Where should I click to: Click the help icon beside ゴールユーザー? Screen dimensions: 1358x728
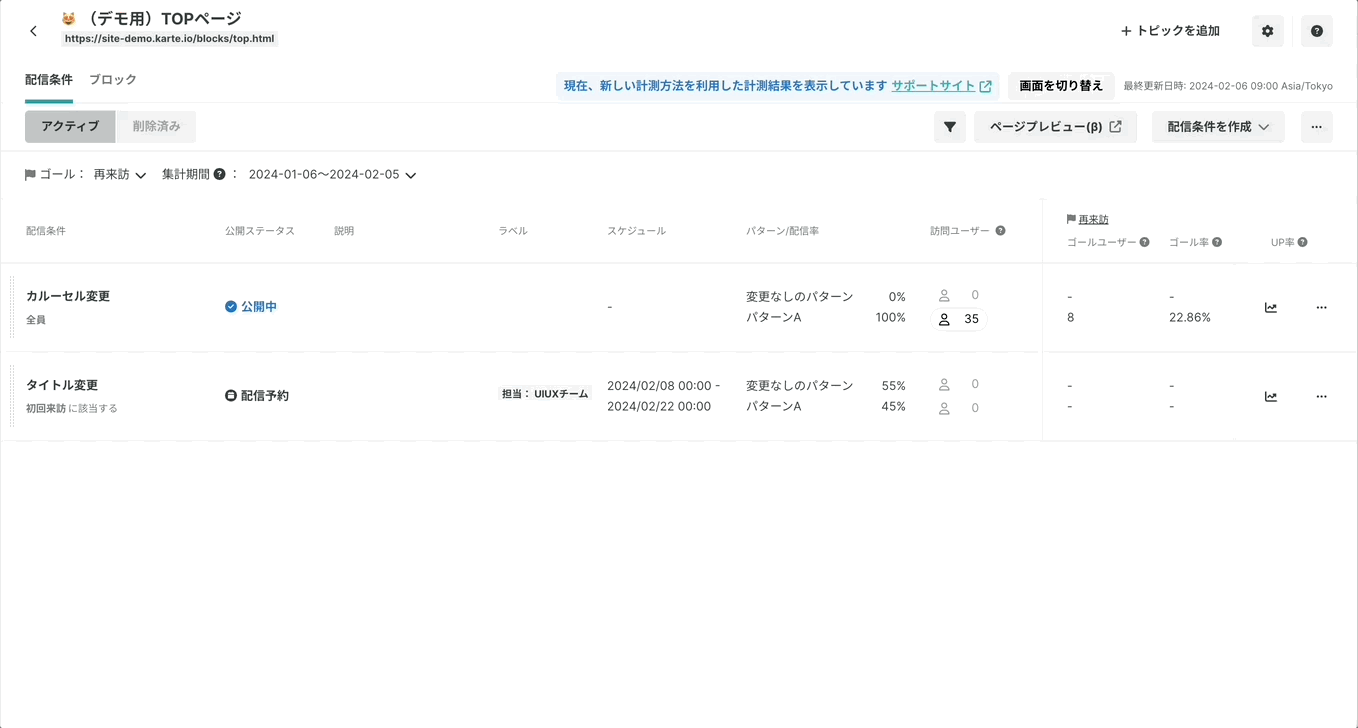coord(1144,242)
